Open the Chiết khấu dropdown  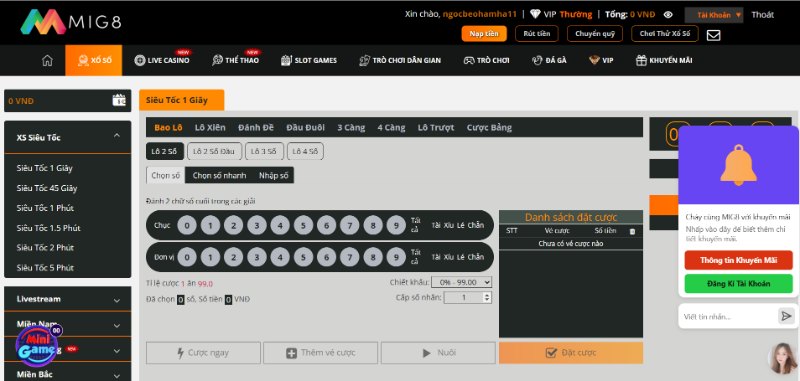coord(461,282)
